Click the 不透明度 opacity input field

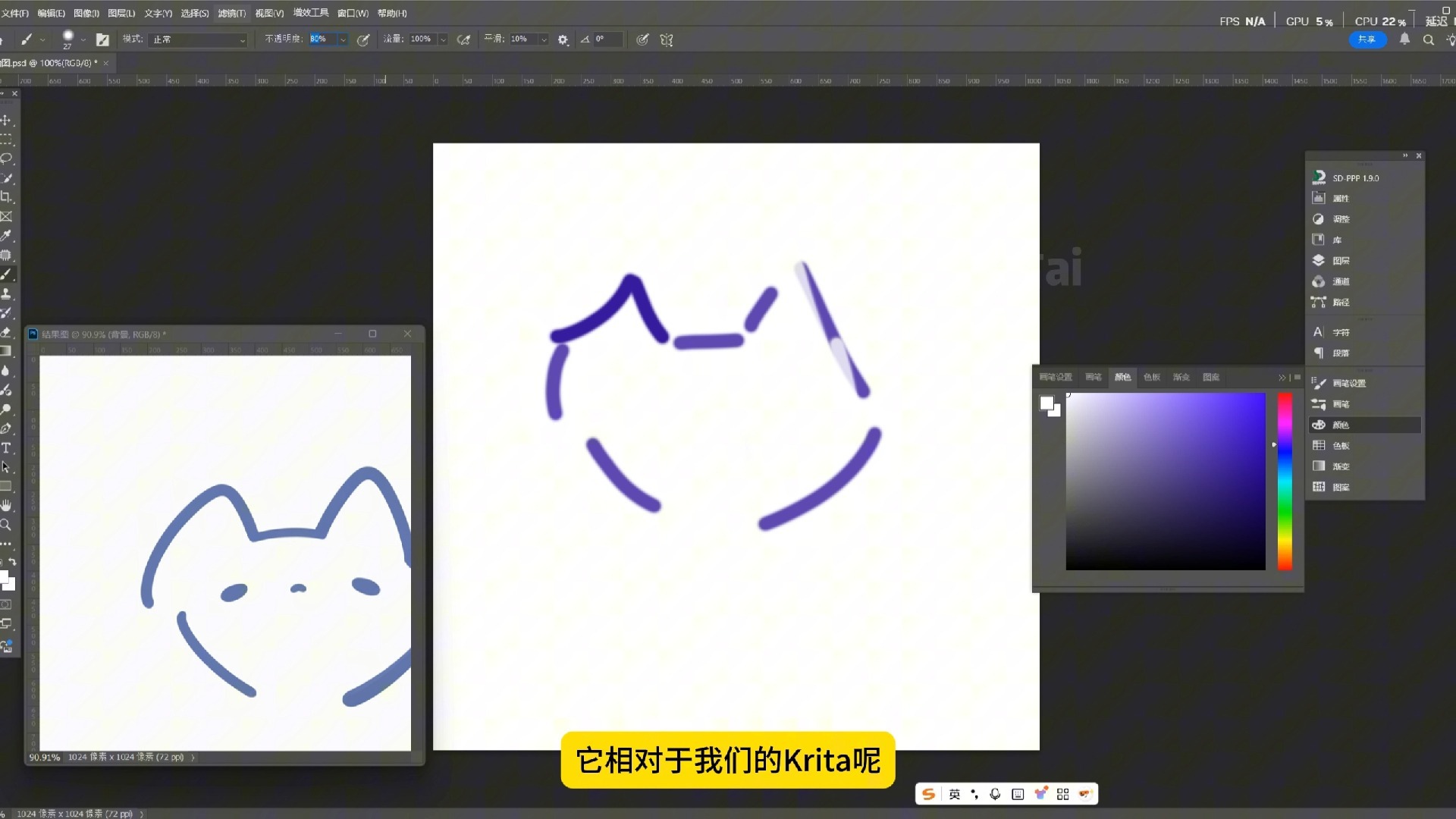pyautogui.click(x=322, y=39)
